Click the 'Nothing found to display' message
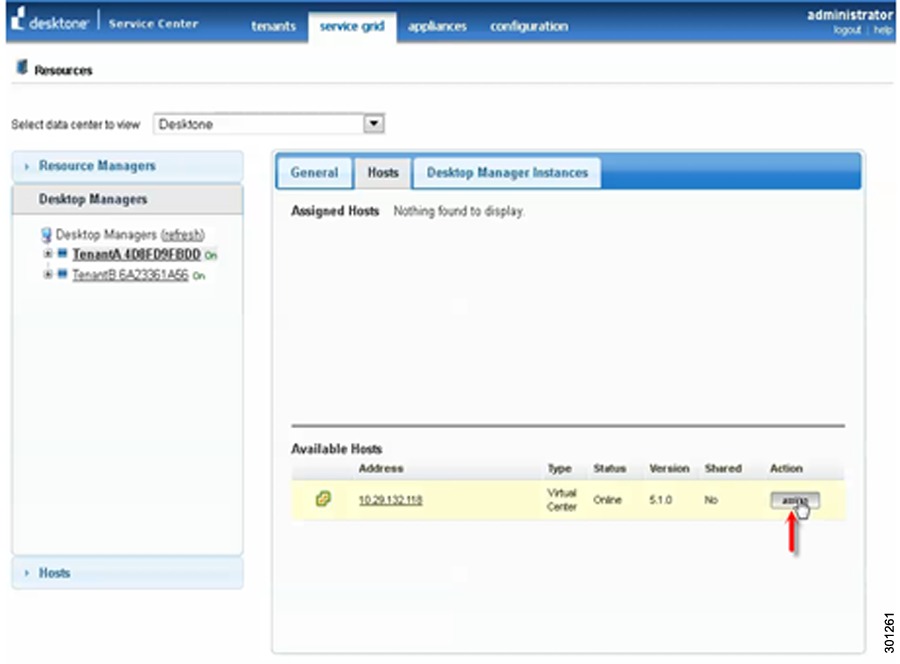The image size is (900, 664). [459, 211]
